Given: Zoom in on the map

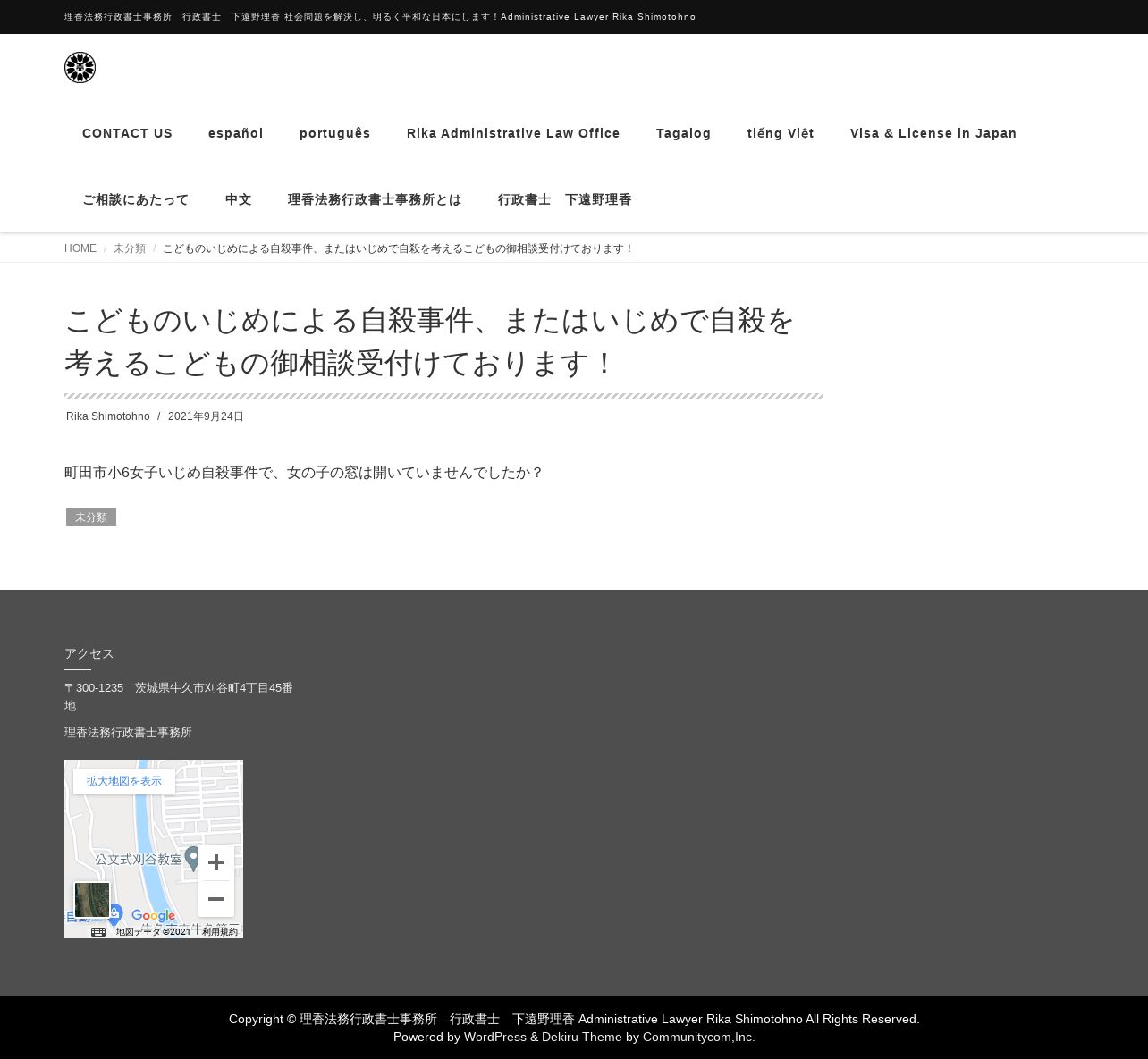Looking at the screenshot, I should [x=216, y=863].
